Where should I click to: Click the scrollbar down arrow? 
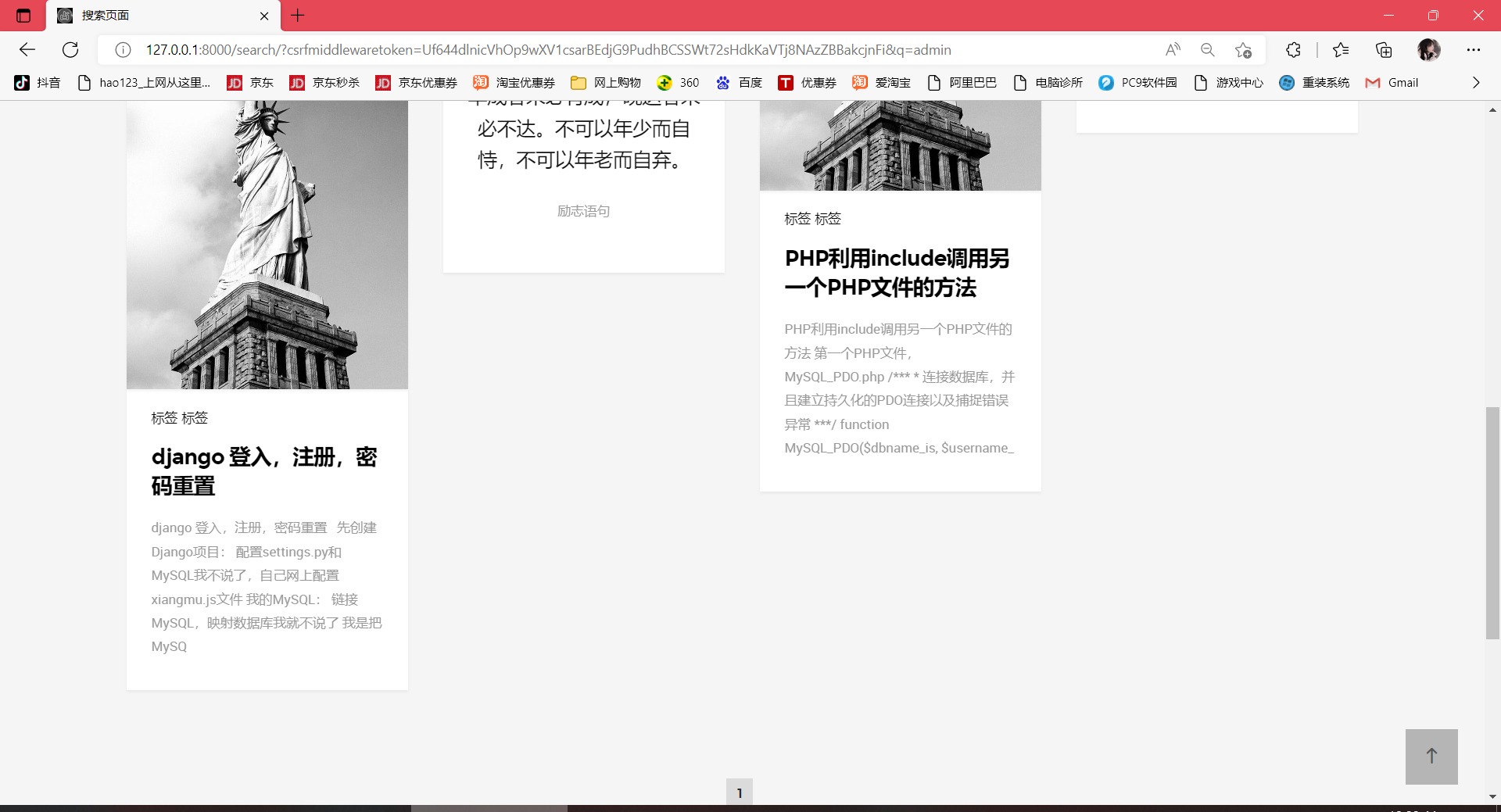point(1492,797)
